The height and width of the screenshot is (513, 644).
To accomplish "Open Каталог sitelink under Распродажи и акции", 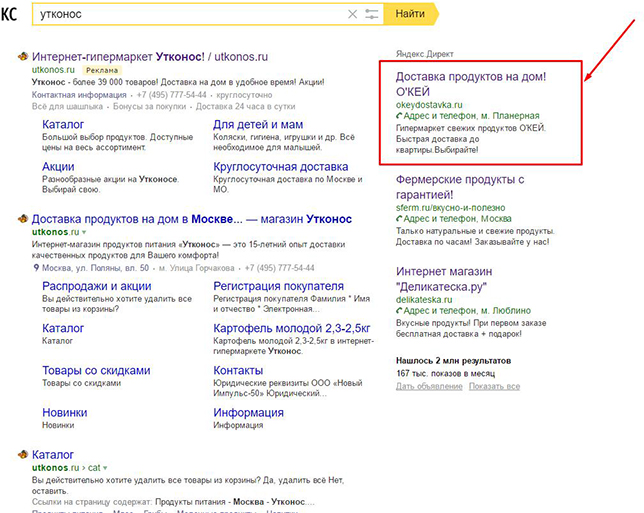I will click(63, 329).
